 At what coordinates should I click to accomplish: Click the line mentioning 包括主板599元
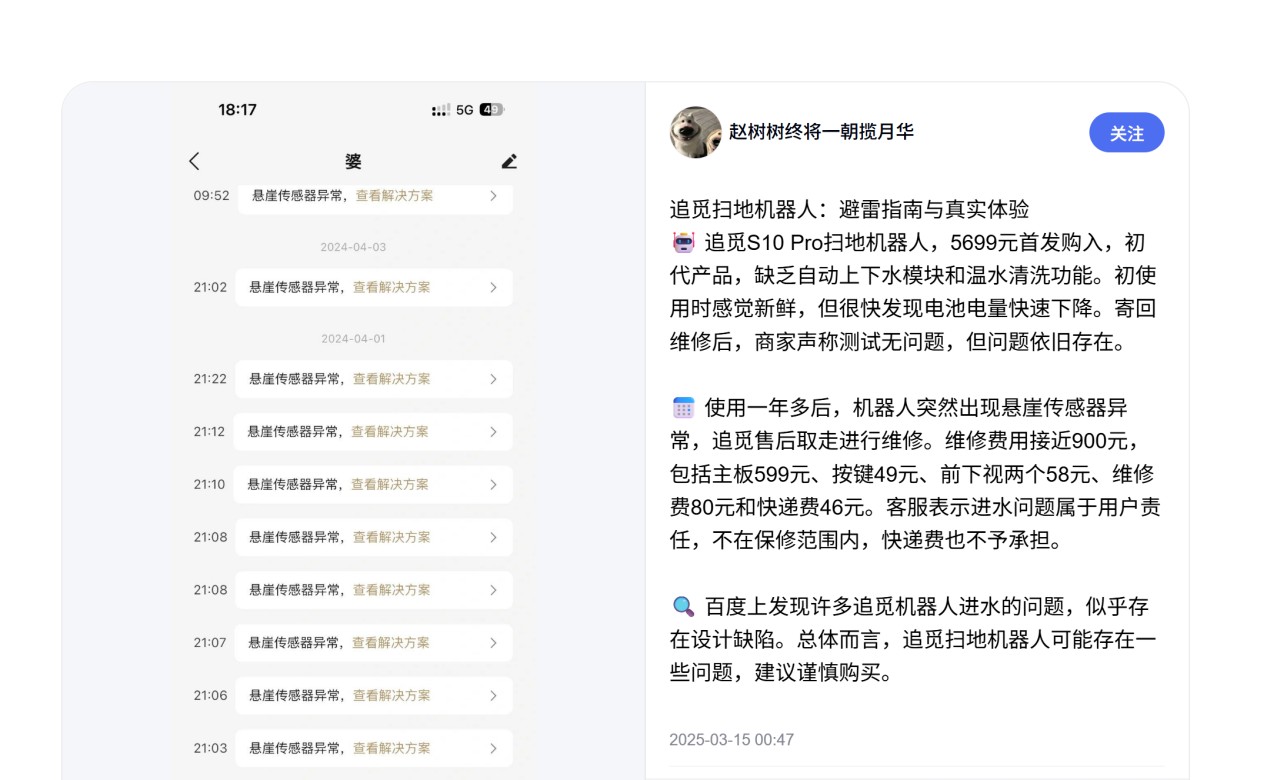click(x=914, y=474)
